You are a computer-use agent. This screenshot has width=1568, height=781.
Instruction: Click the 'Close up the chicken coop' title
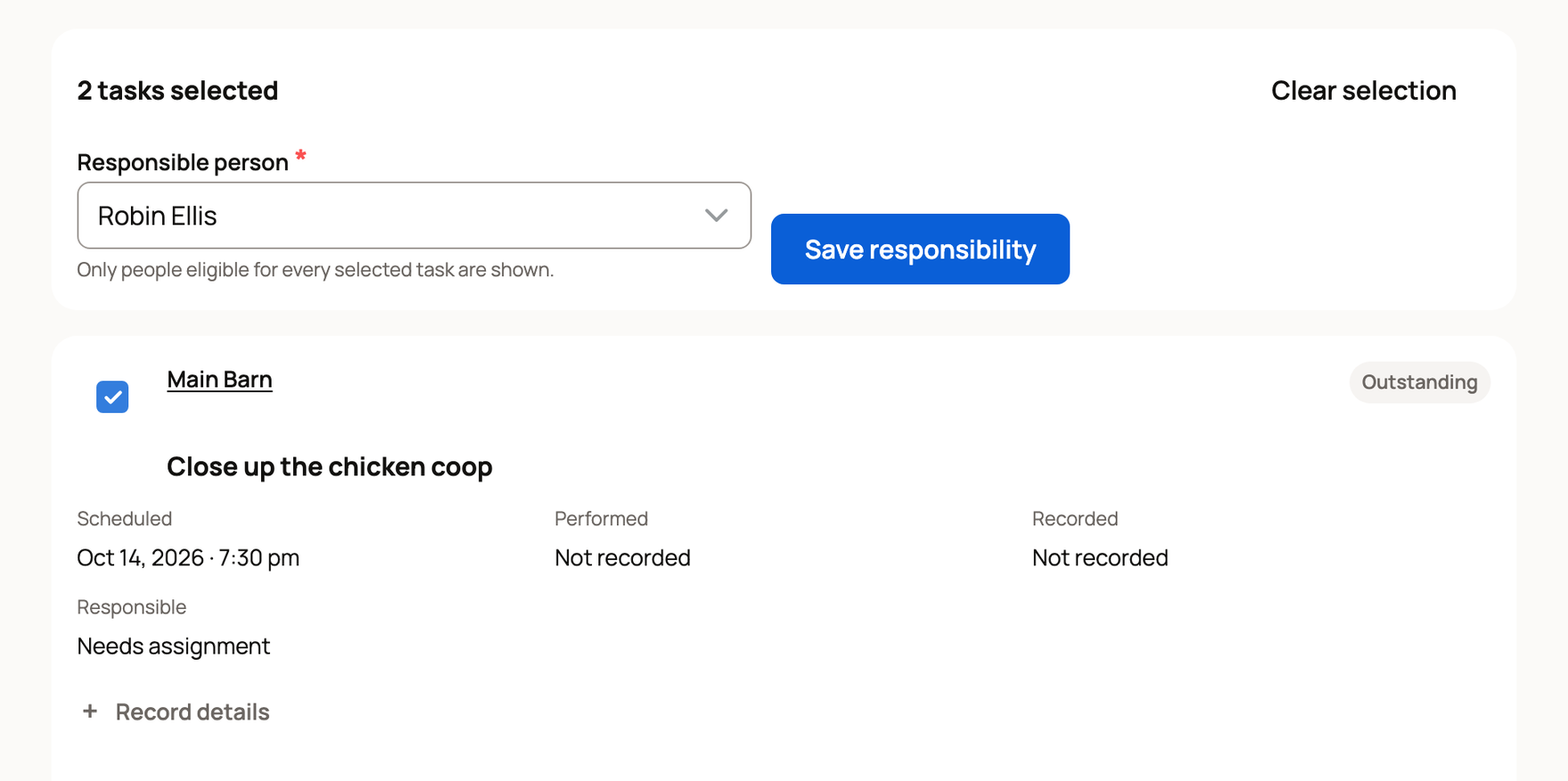coord(330,466)
